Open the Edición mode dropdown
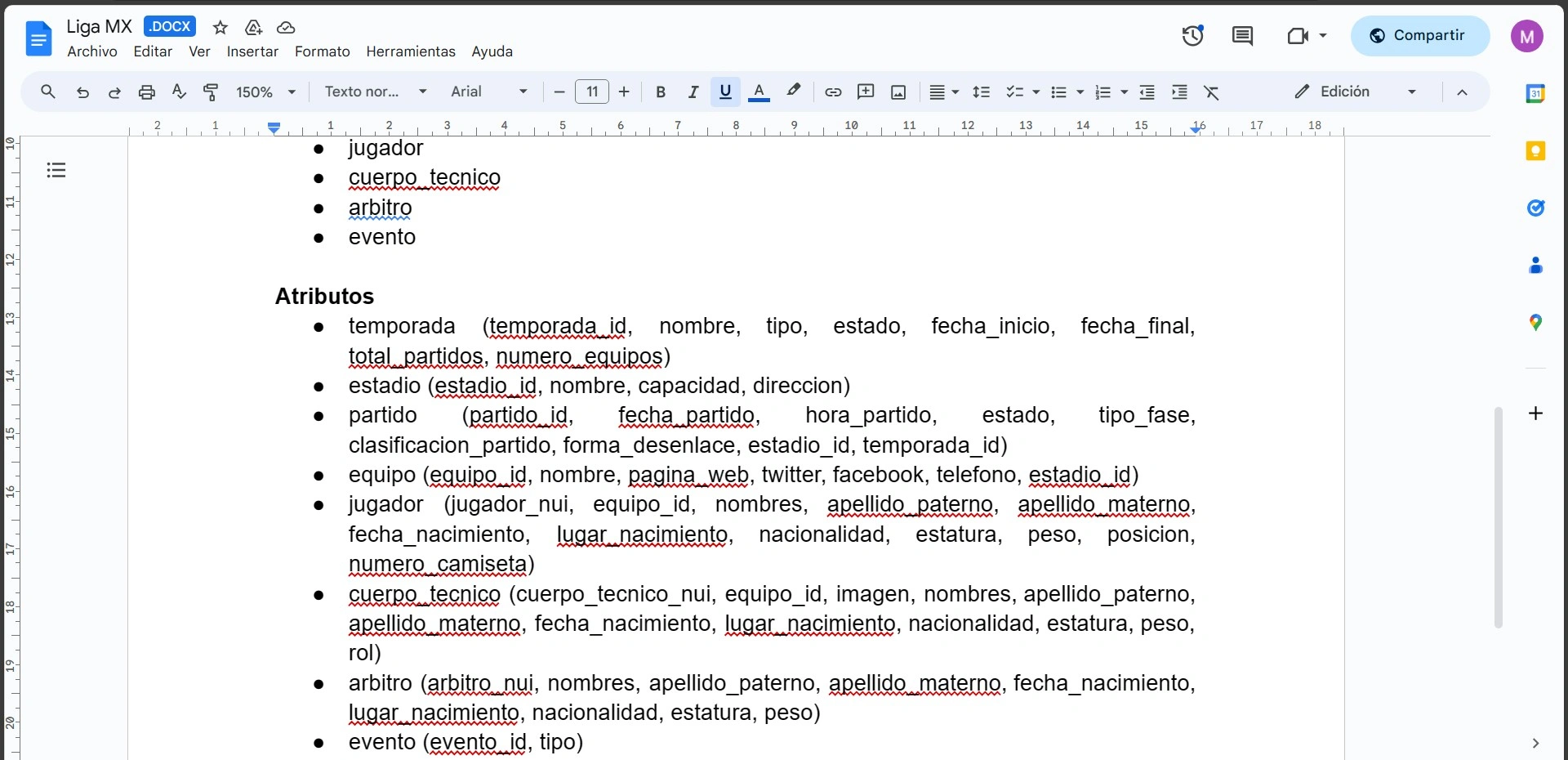This screenshot has height=760, width=1568. click(x=1356, y=92)
